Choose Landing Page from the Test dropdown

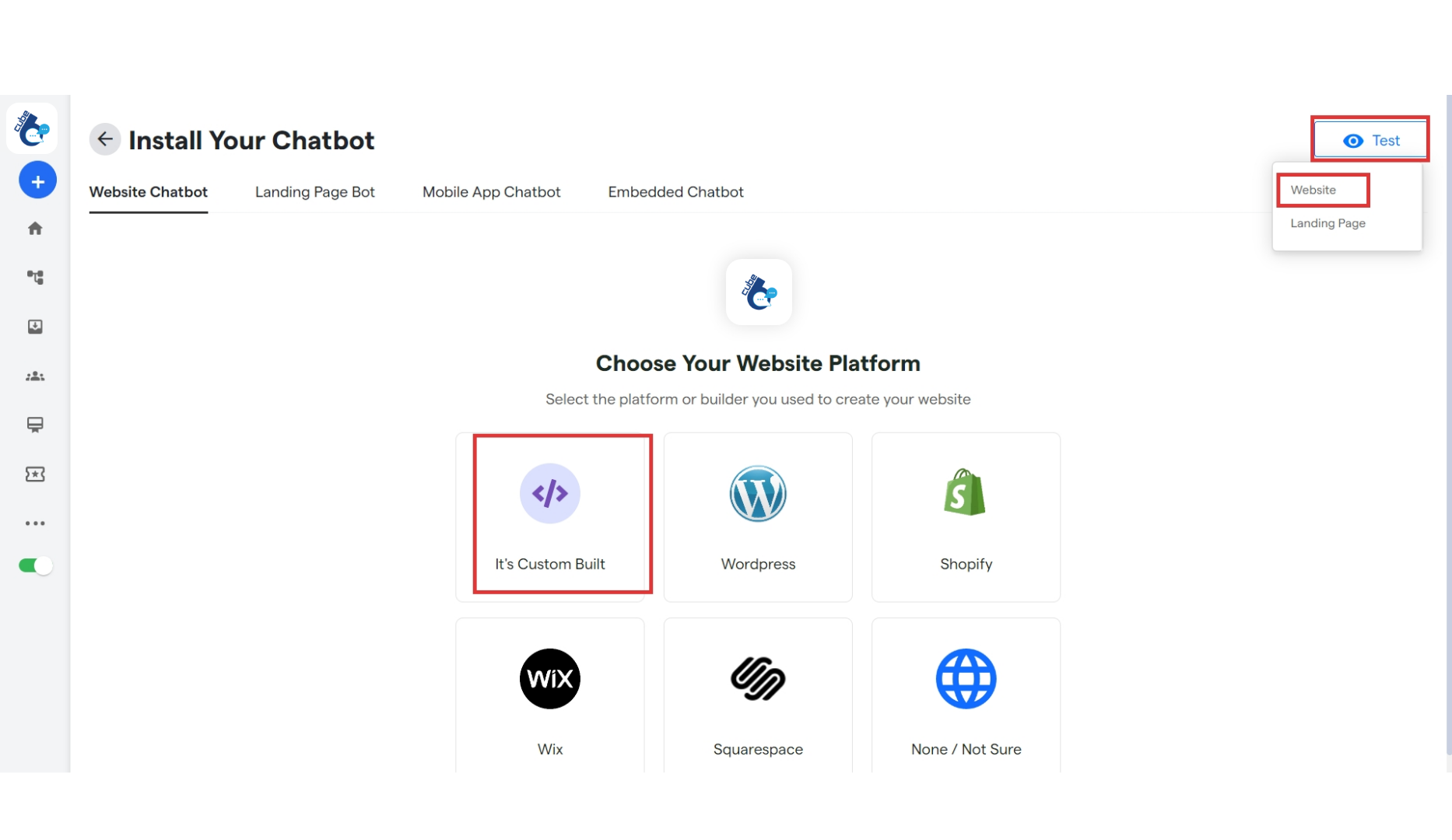(1327, 223)
